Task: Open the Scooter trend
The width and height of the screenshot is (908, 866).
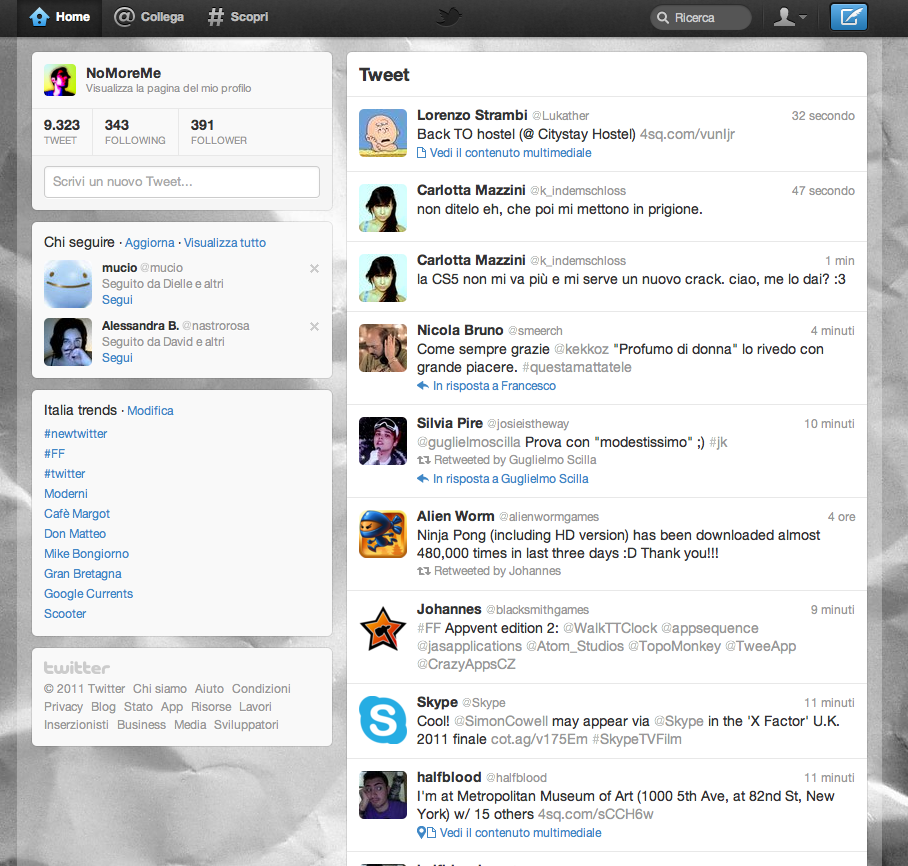Action: point(65,613)
